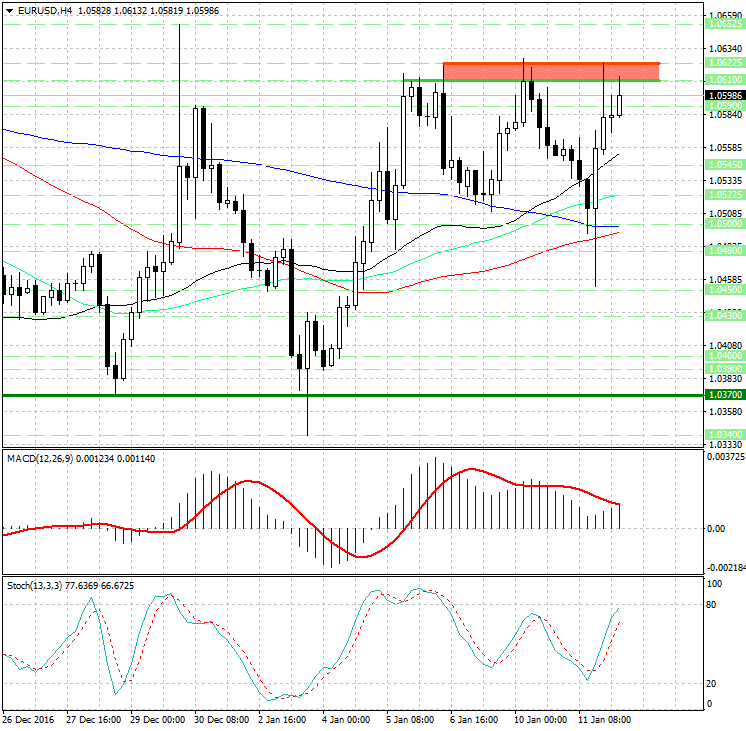Select the 1.06100 level price tag

723,79
